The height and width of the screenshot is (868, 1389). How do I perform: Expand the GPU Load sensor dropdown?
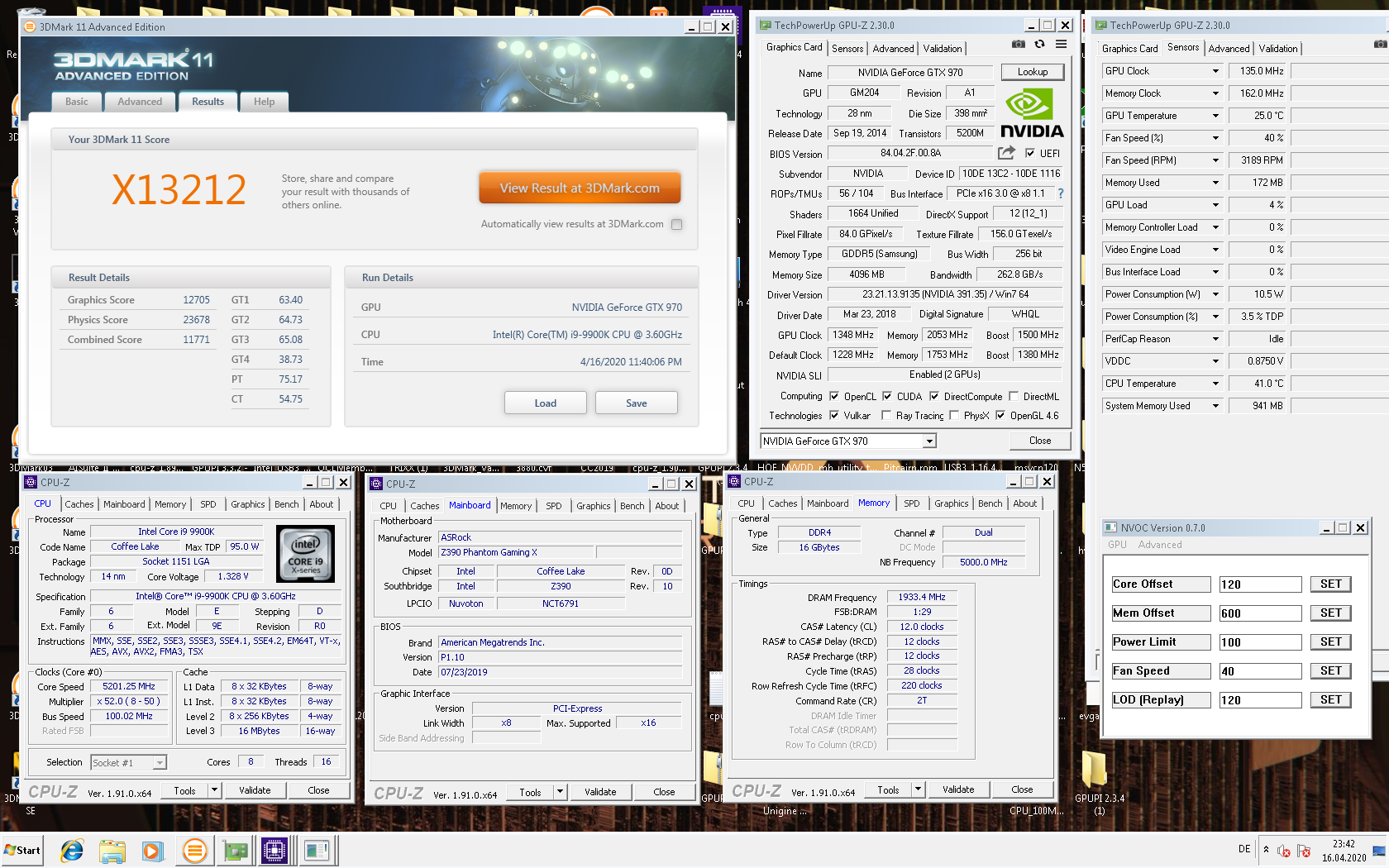pyautogui.click(x=1215, y=205)
